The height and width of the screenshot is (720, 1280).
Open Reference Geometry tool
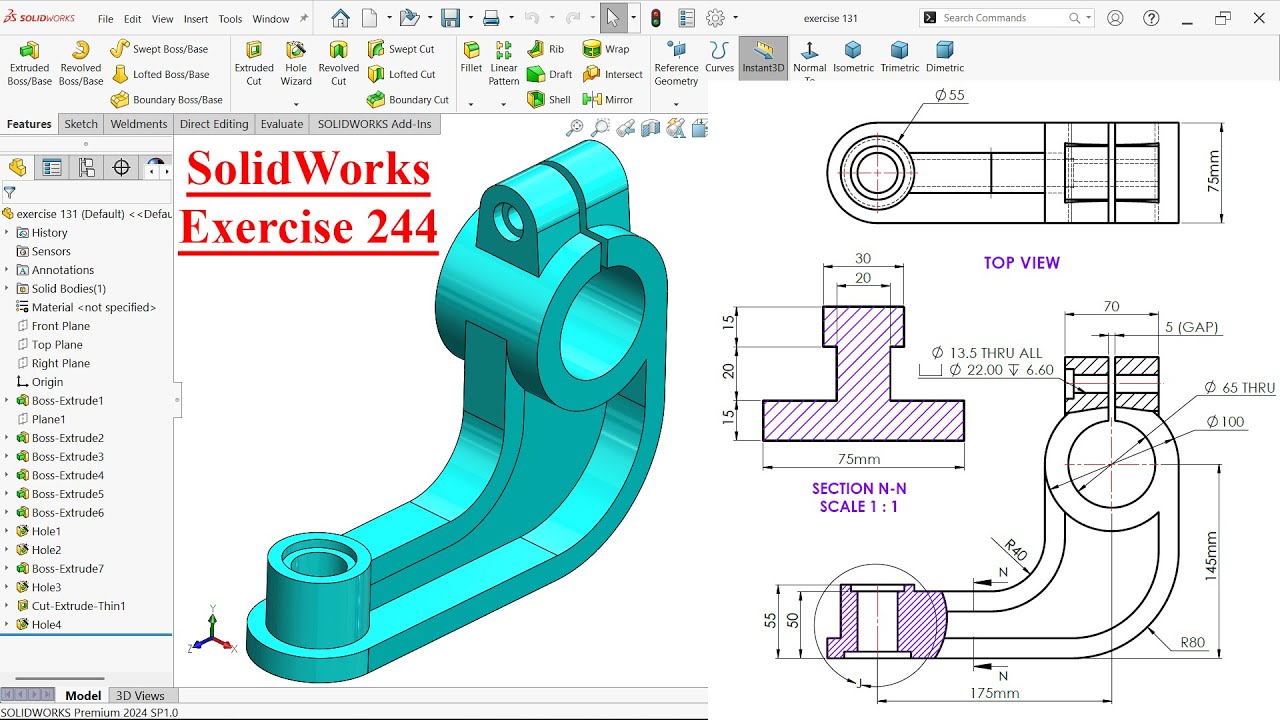(x=676, y=63)
